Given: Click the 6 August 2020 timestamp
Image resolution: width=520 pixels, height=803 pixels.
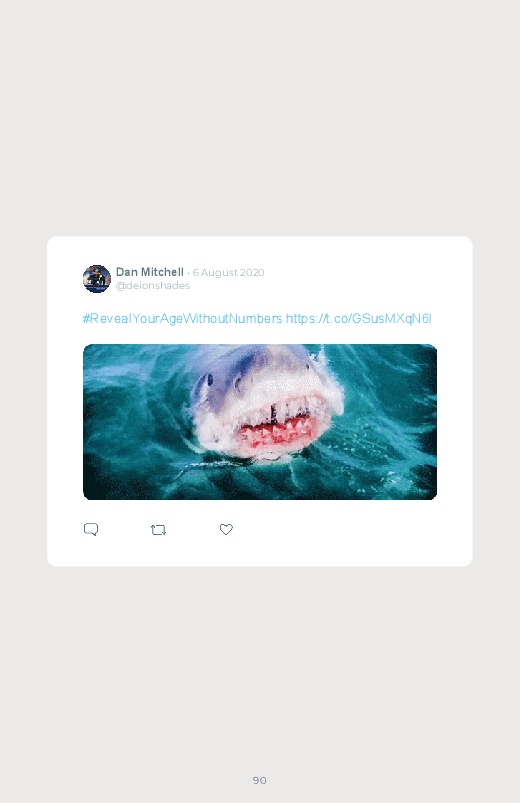Looking at the screenshot, I should tap(228, 272).
